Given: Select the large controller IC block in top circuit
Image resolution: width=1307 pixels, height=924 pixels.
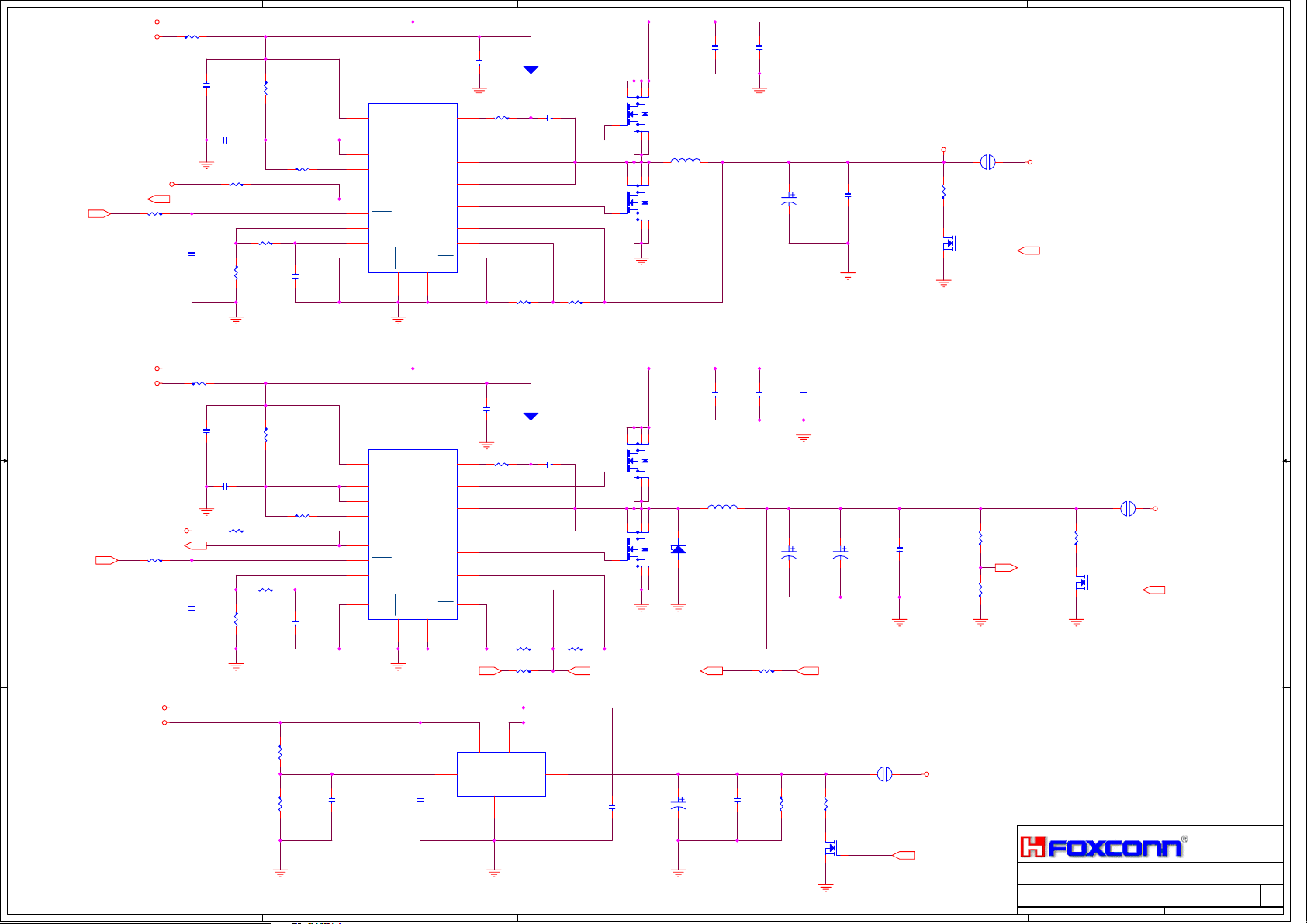Looking at the screenshot, I should (413, 188).
